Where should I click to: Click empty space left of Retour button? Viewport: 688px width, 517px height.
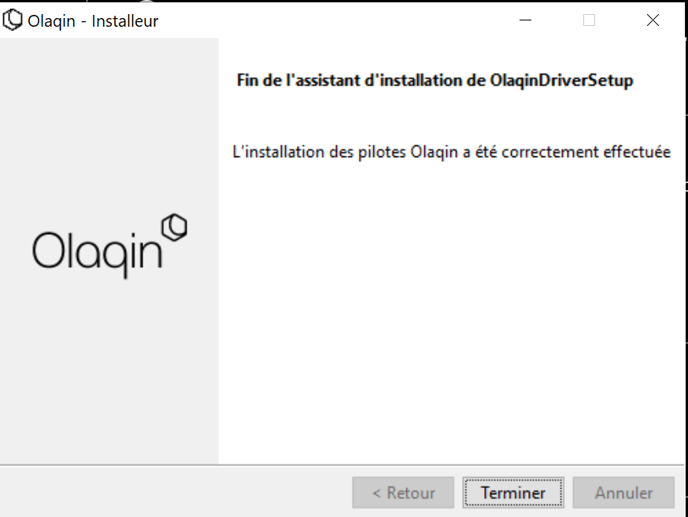pyautogui.click(x=176, y=492)
